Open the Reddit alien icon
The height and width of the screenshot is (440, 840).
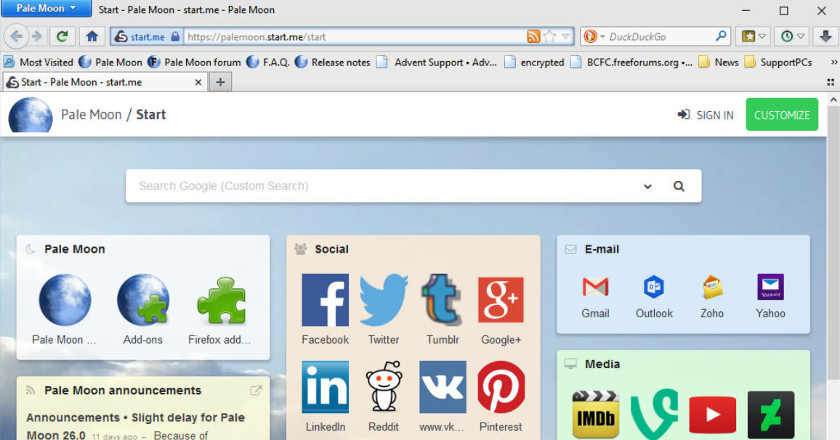[x=384, y=387]
